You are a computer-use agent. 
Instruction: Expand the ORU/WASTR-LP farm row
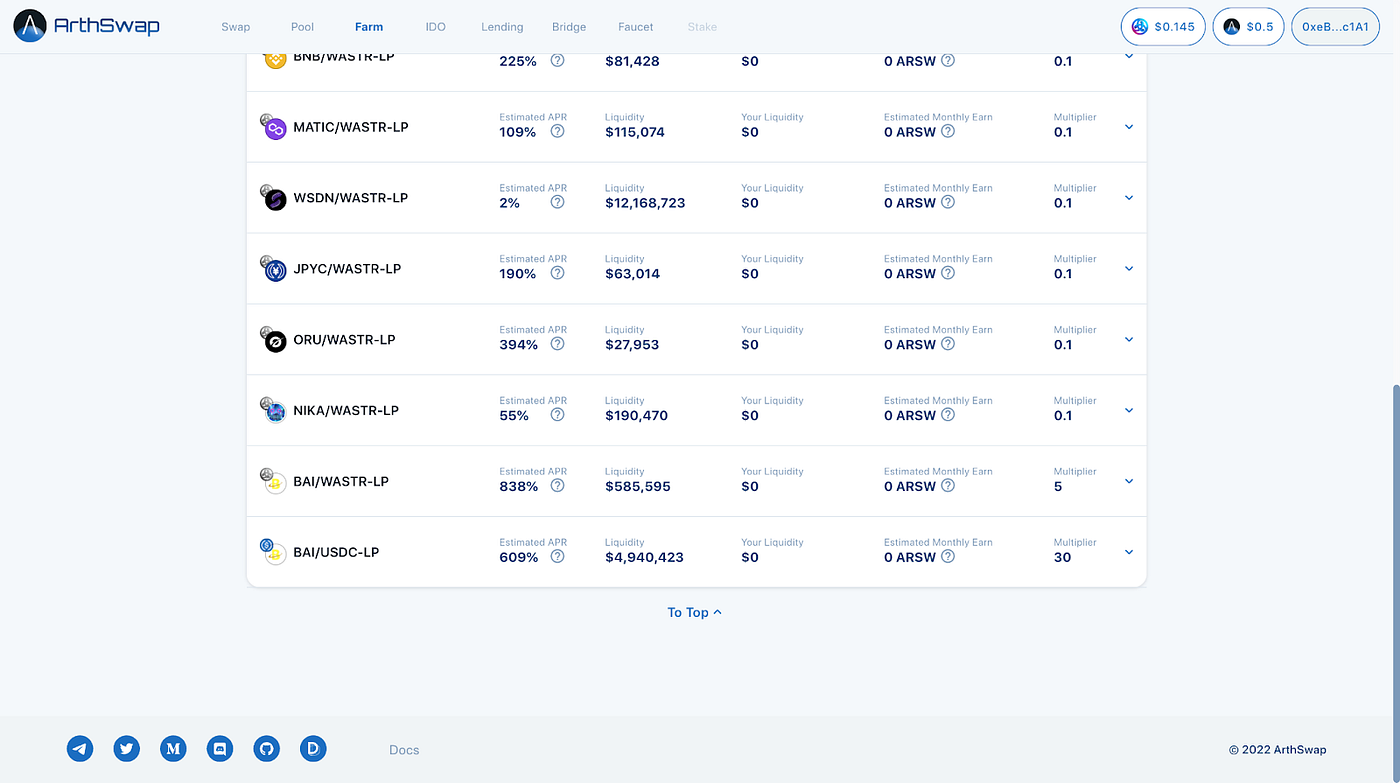[x=1129, y=340]
